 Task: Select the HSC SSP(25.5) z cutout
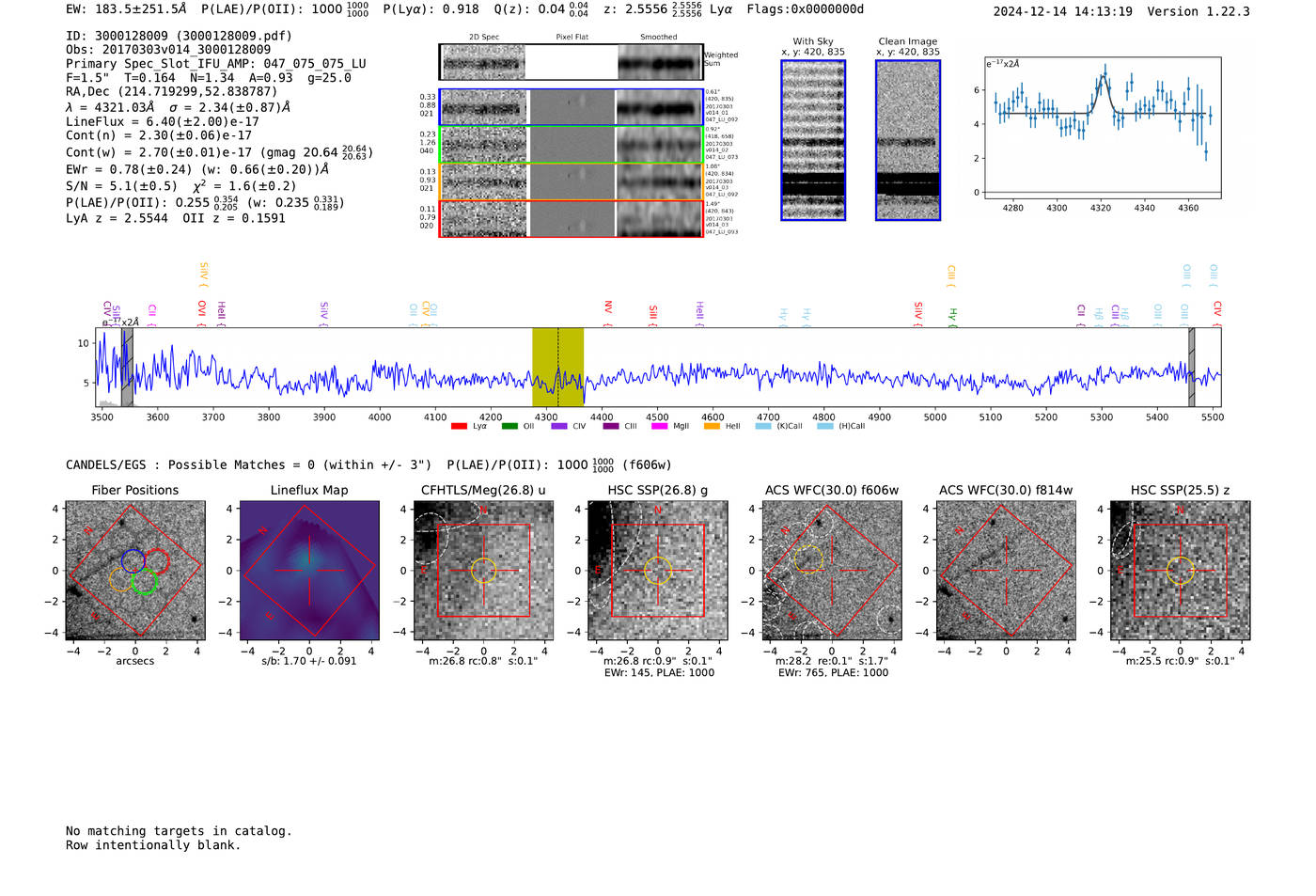point(1181,571)
